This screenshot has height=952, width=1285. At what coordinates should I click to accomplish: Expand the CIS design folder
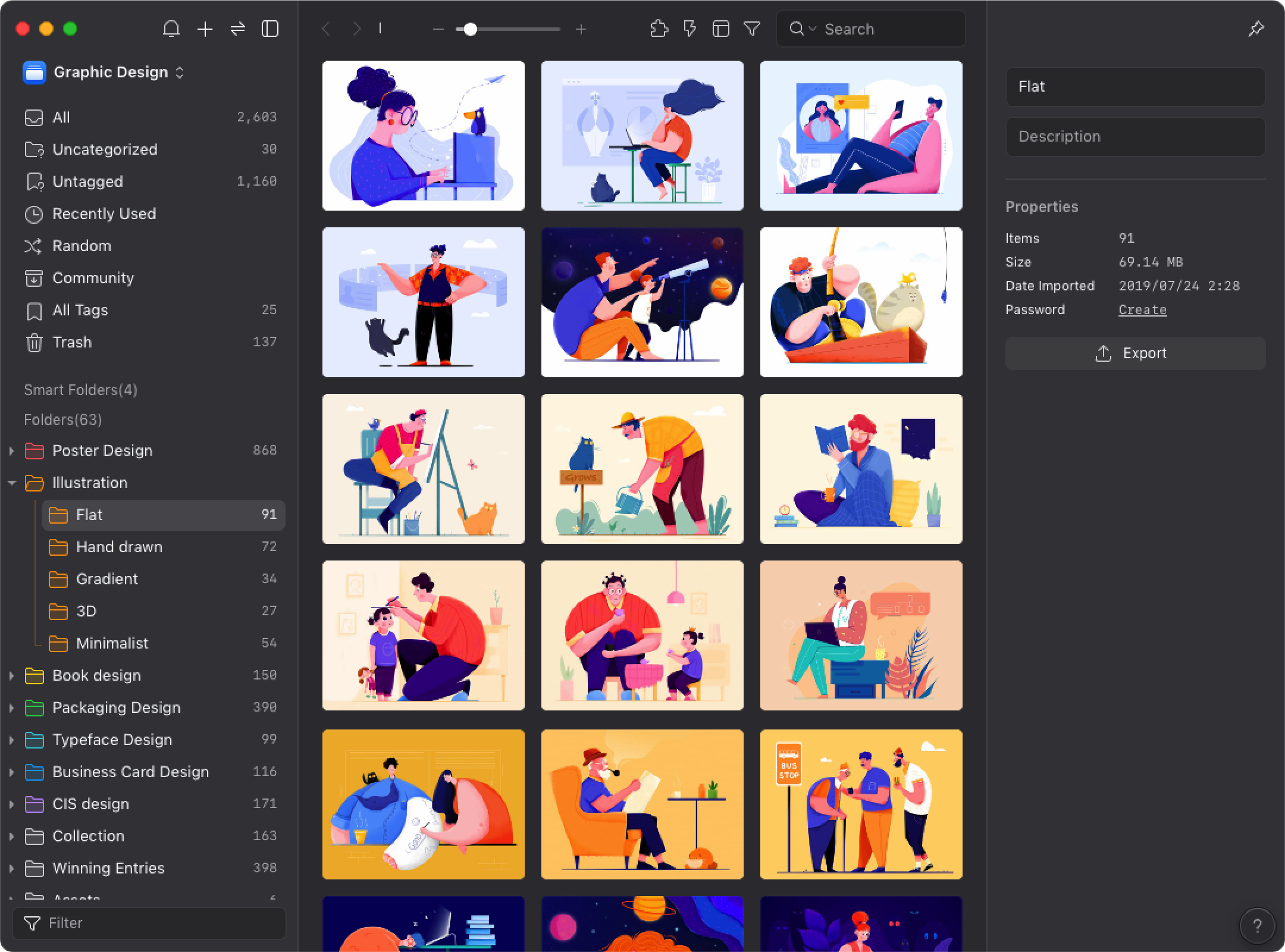(11, 804)
